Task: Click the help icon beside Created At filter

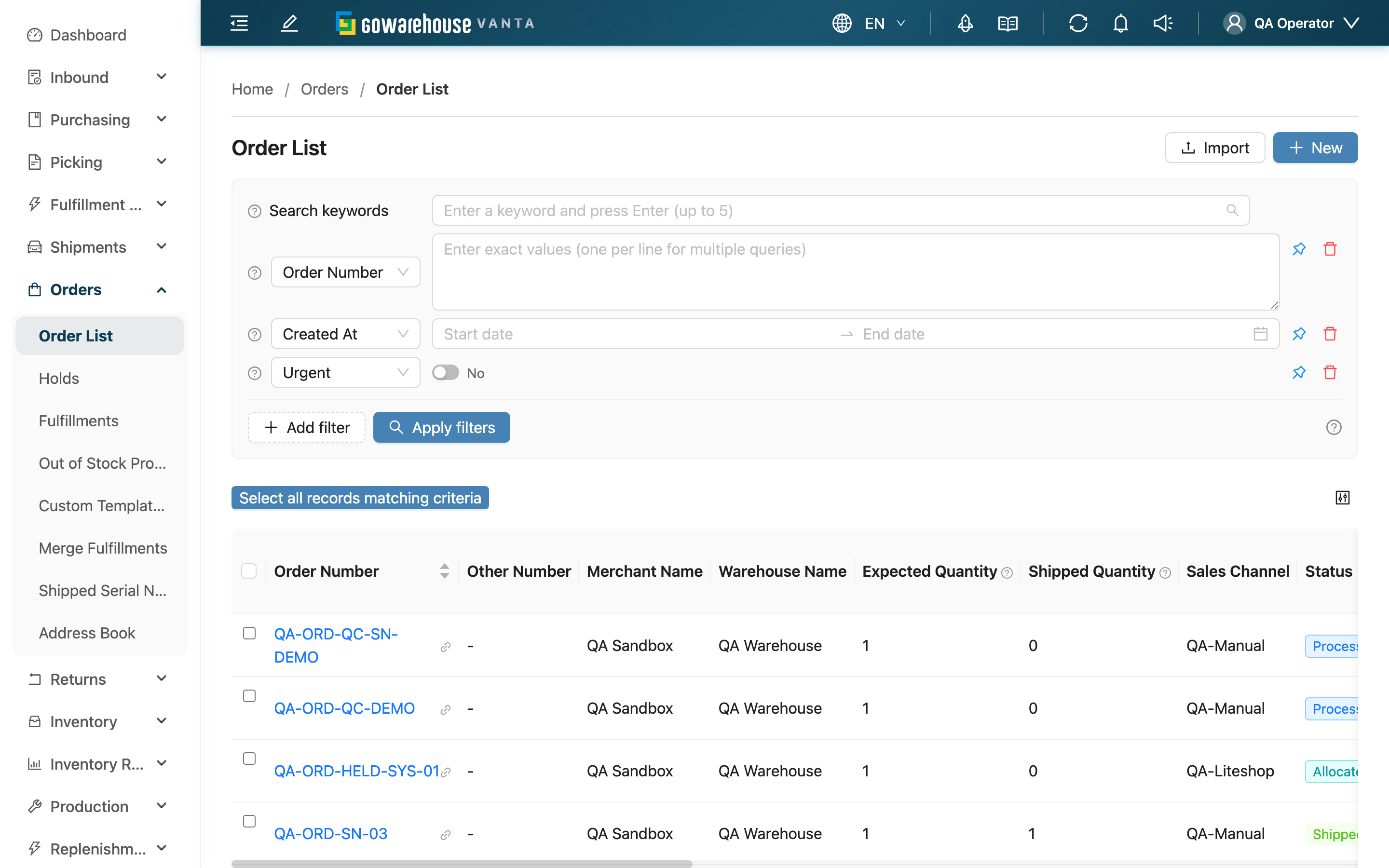Action: pos(254,335)
